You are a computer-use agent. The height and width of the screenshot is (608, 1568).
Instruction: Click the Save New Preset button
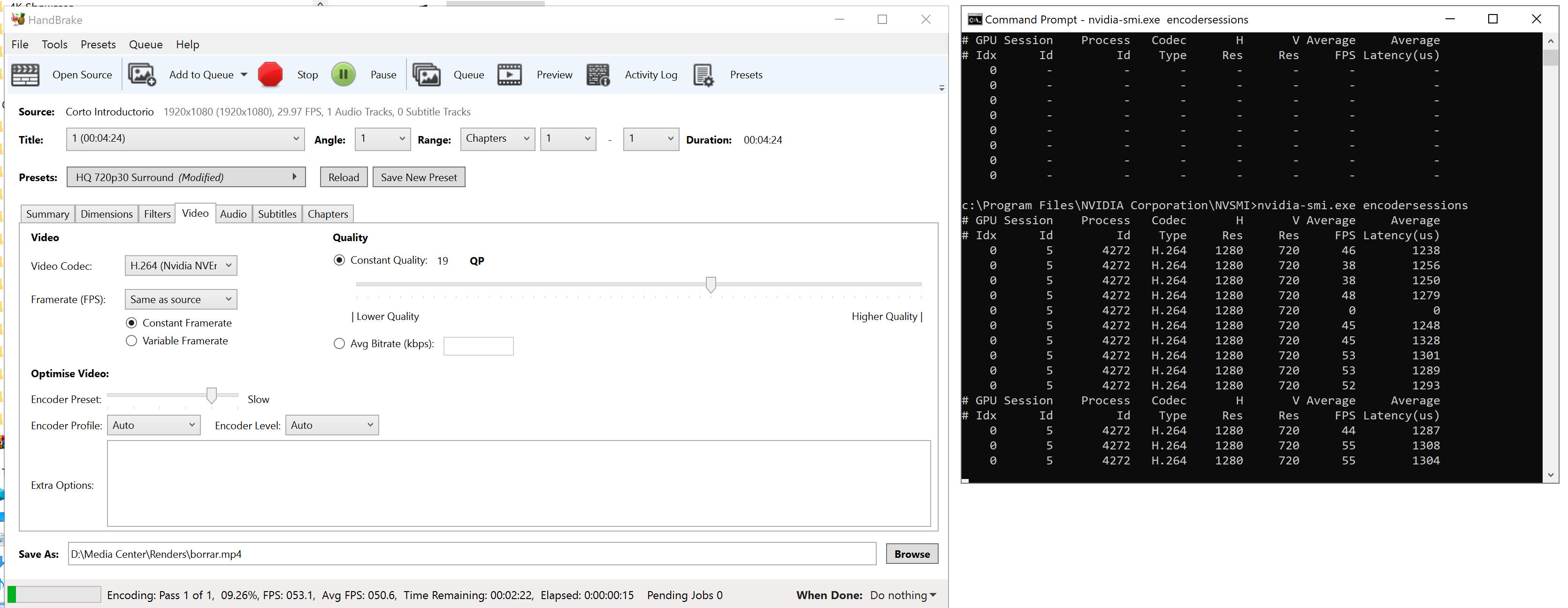419,177
